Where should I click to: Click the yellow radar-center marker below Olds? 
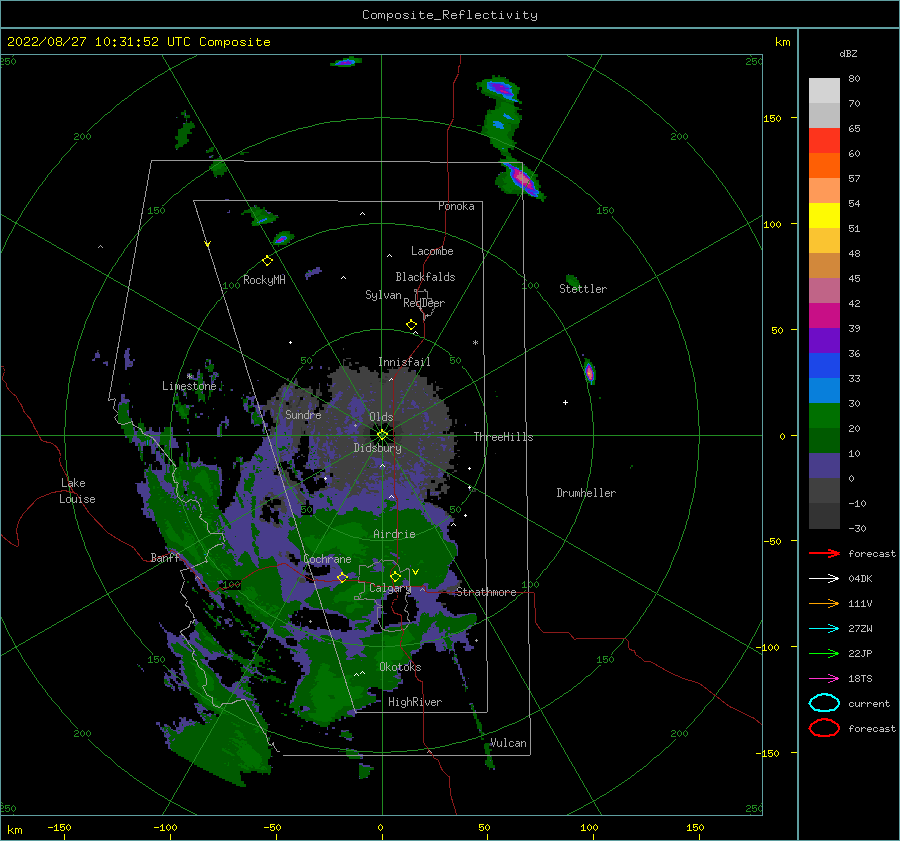[382, 435]
